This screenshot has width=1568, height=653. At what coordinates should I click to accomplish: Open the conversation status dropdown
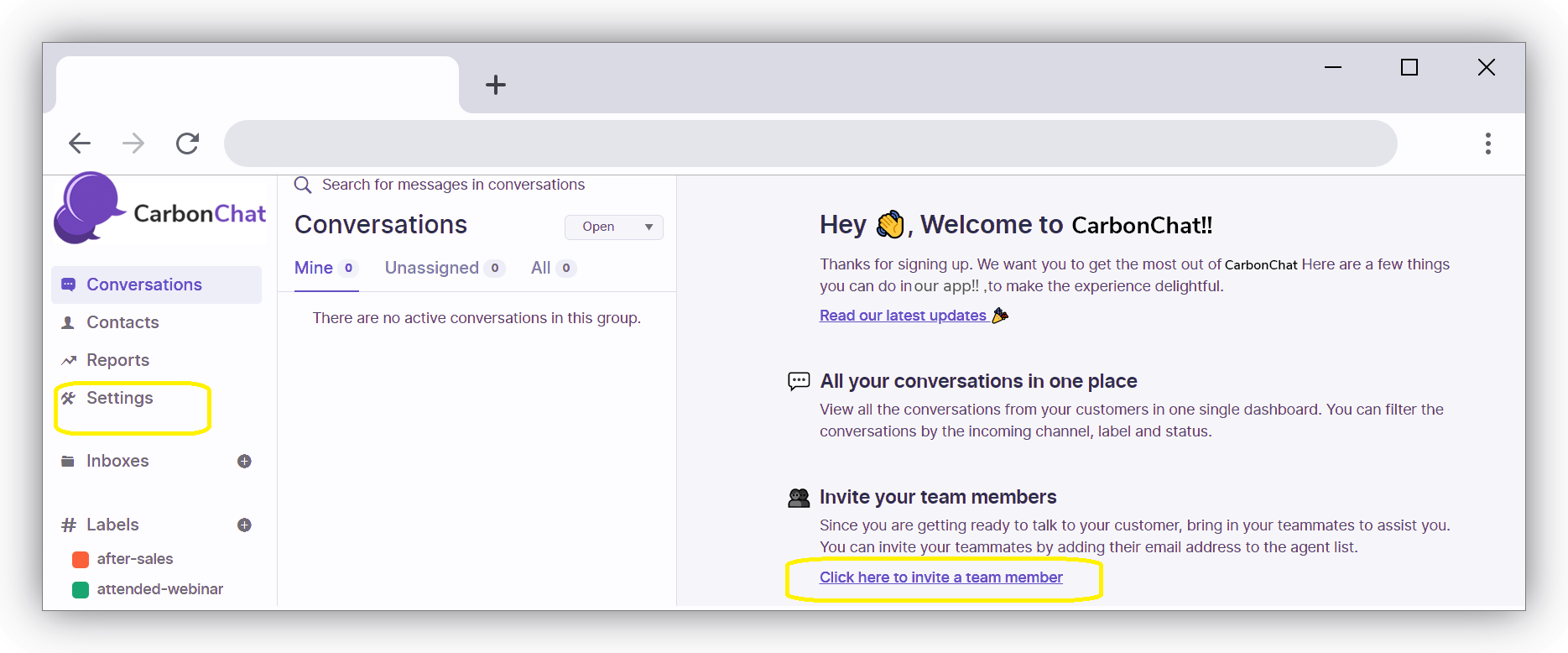pyautogui.click(x=613, y=227)
